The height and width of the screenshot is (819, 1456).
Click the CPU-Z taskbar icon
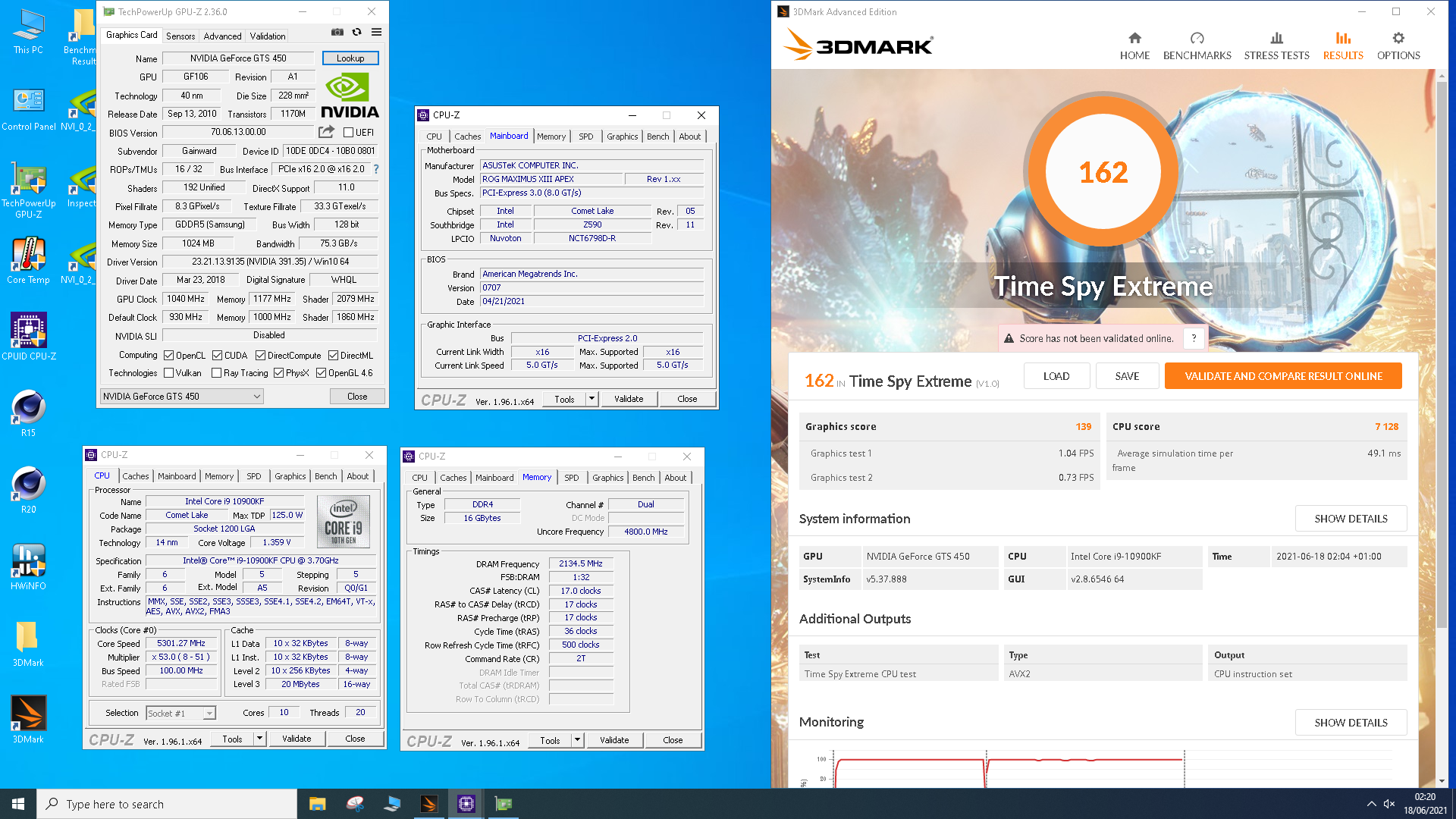[466, 804]
